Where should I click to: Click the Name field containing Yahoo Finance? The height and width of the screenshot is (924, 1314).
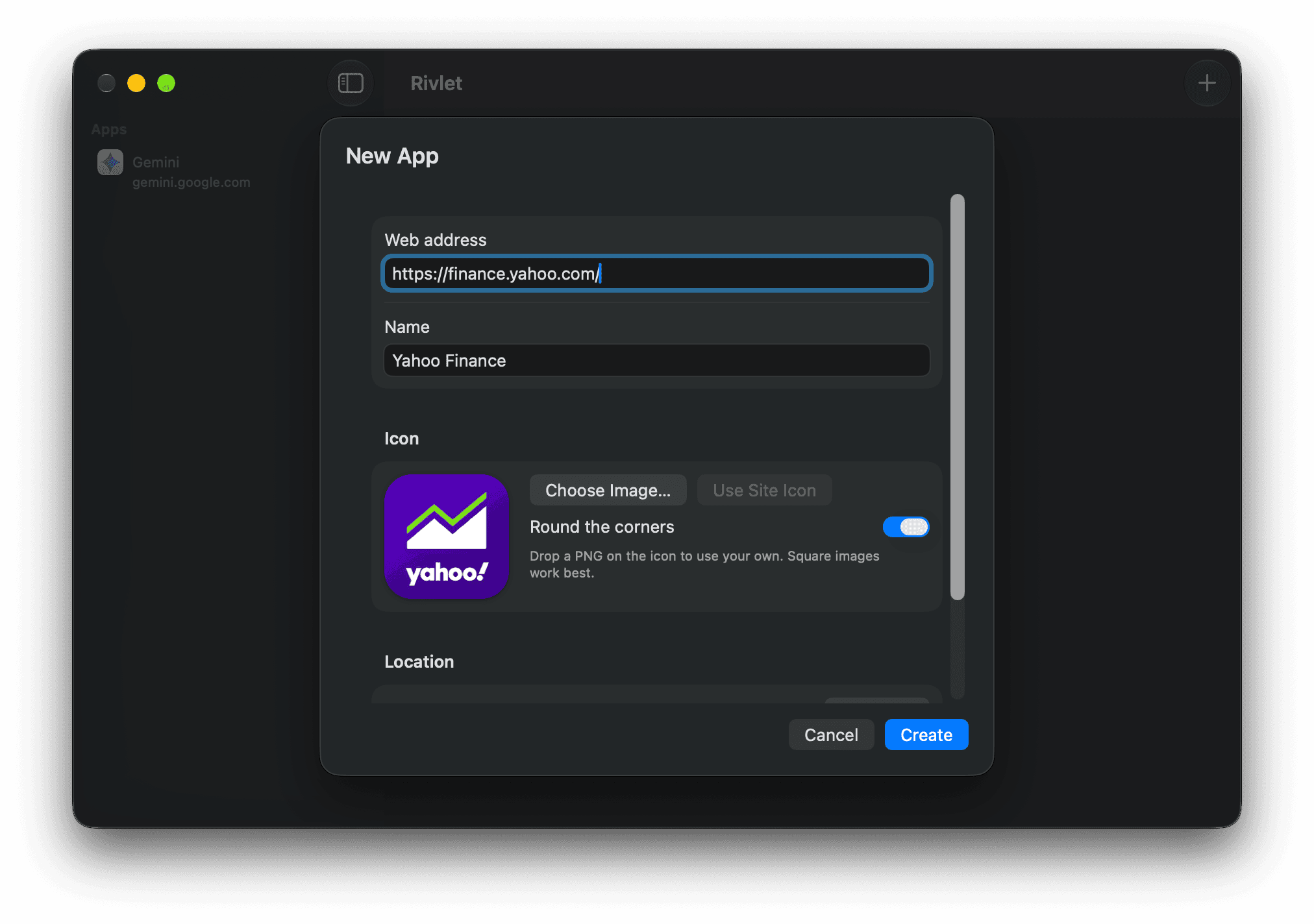(x=657, y=361)
